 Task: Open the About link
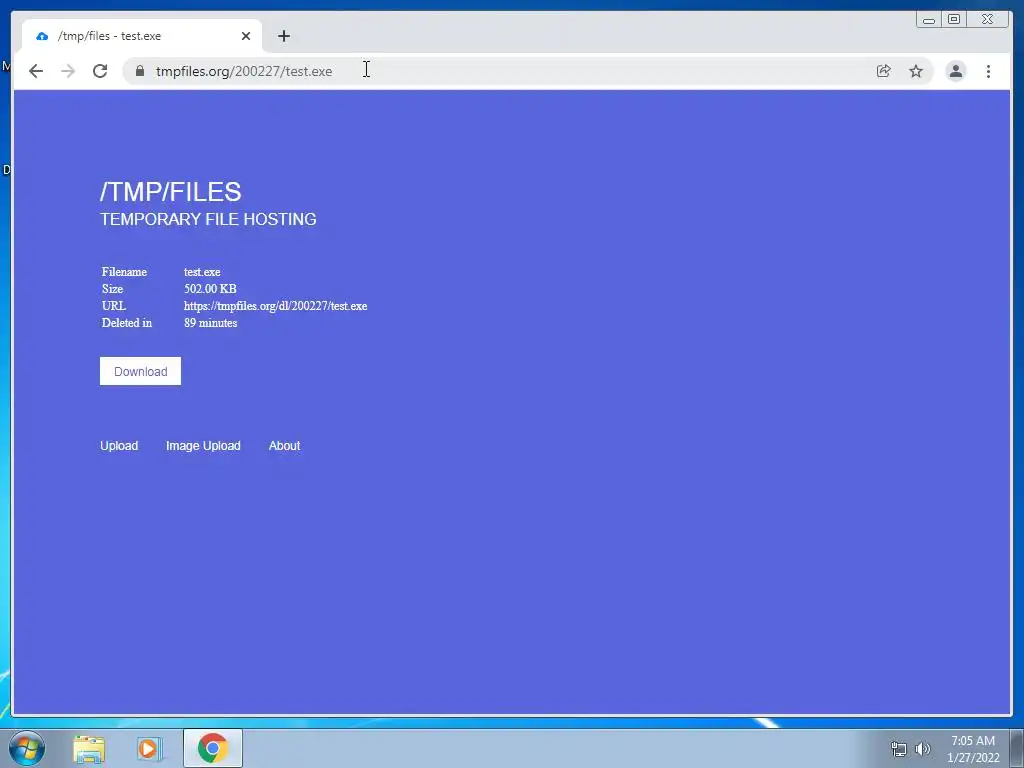[284, 445]
